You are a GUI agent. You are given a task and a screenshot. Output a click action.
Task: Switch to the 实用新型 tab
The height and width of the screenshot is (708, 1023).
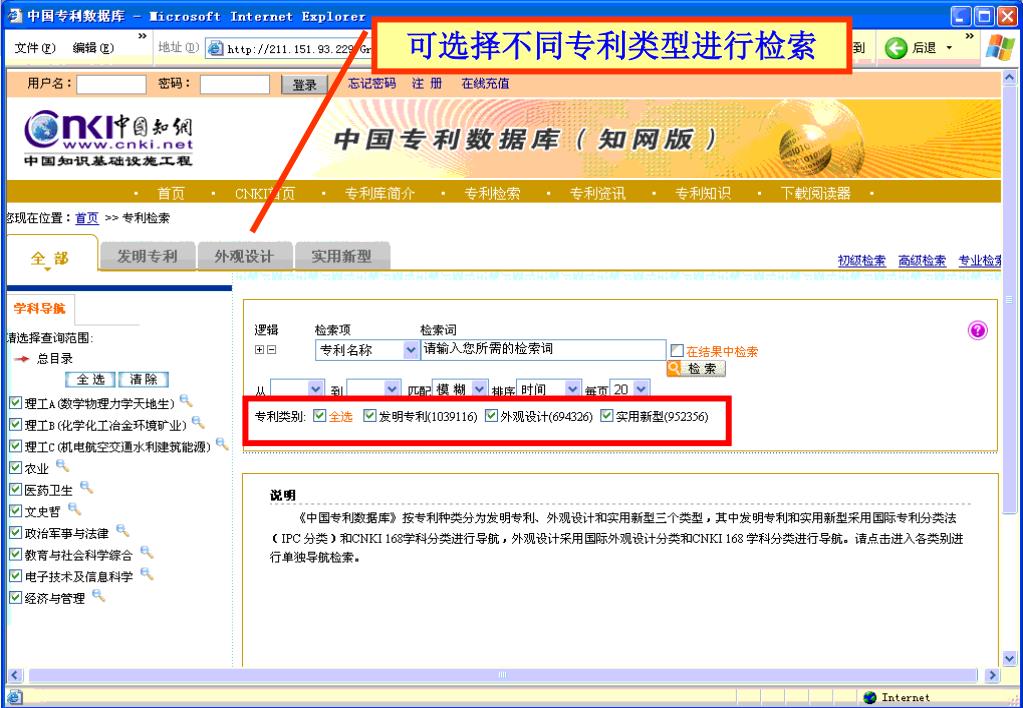click(342, 256)
